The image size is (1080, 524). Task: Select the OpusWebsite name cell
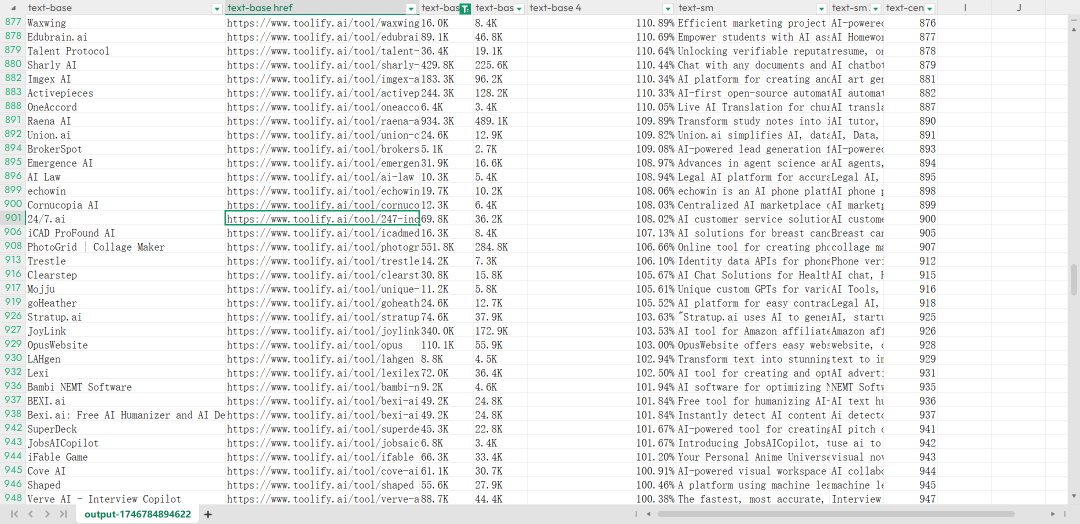(x=125, y=345)
